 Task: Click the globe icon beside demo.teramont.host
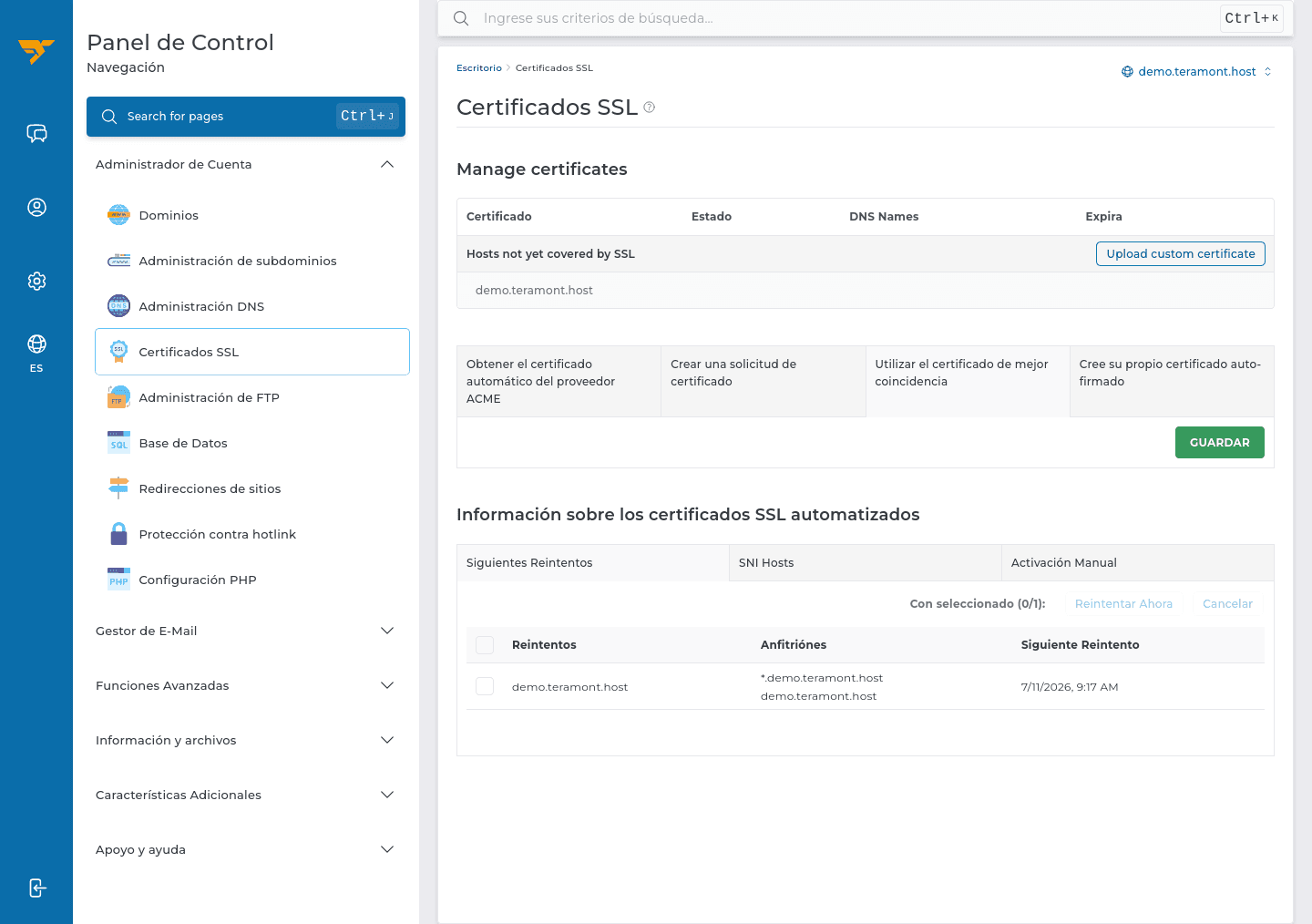1127,72
